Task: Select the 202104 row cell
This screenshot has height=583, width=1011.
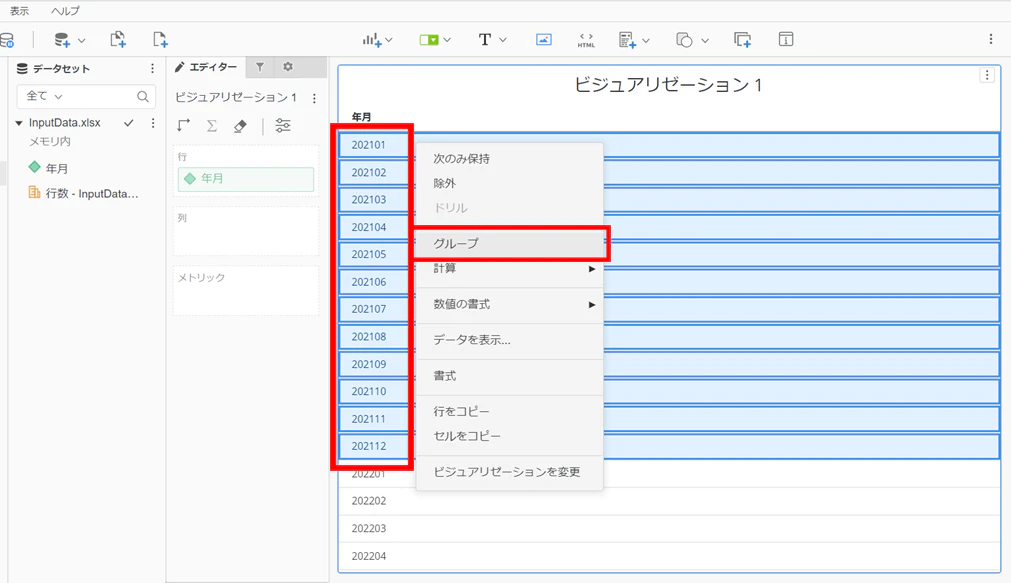Action: tap(369, 227)
